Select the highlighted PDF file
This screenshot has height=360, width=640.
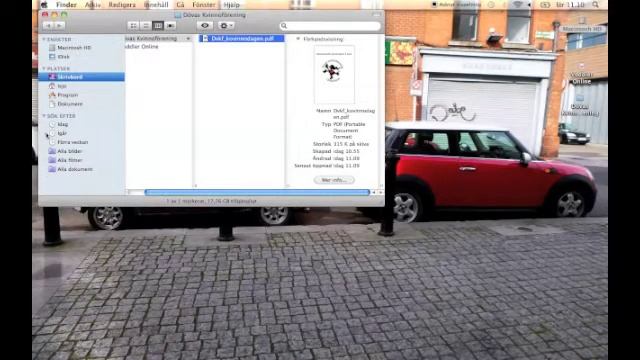point(241,38)
